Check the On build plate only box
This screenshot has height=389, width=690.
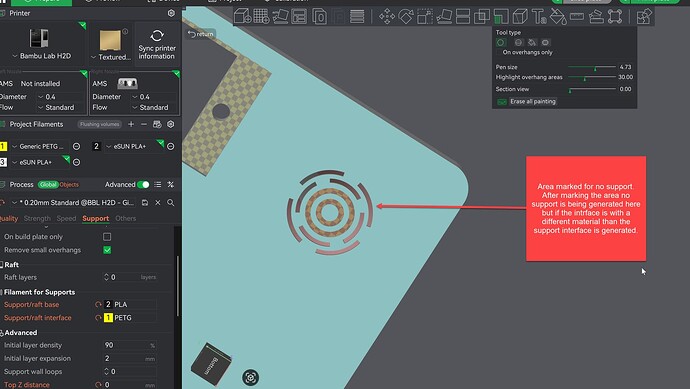(x=107, y=237)
